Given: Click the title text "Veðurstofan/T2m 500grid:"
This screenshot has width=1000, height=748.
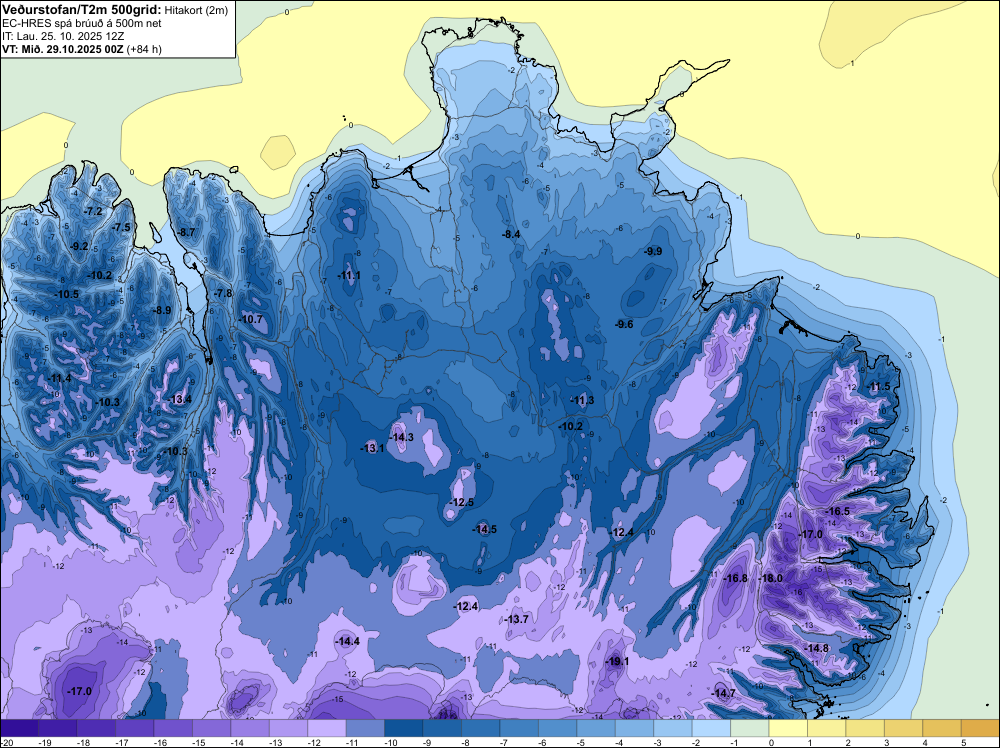Looking at the screenshot, I should pos(82,9).
